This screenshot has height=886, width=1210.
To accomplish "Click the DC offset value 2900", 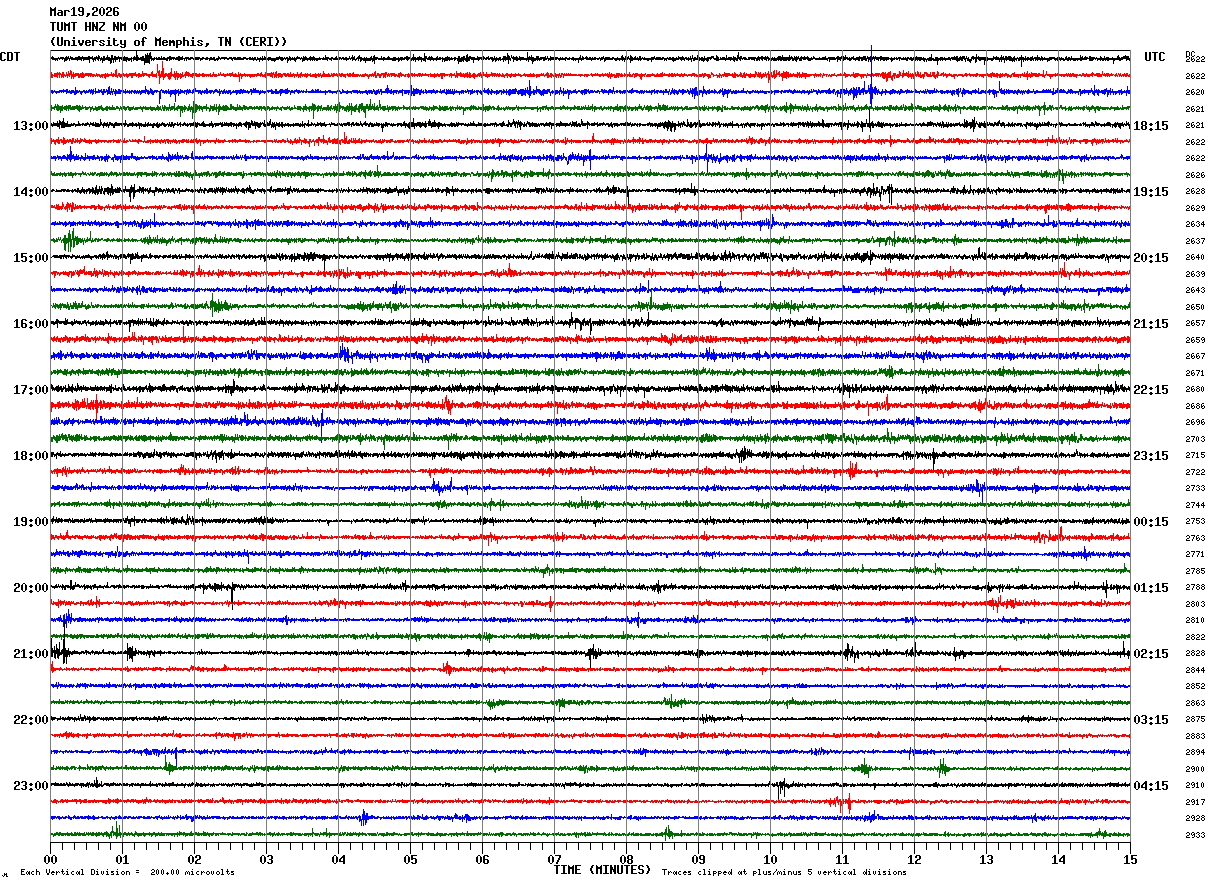I will [x=1195, y=769].
